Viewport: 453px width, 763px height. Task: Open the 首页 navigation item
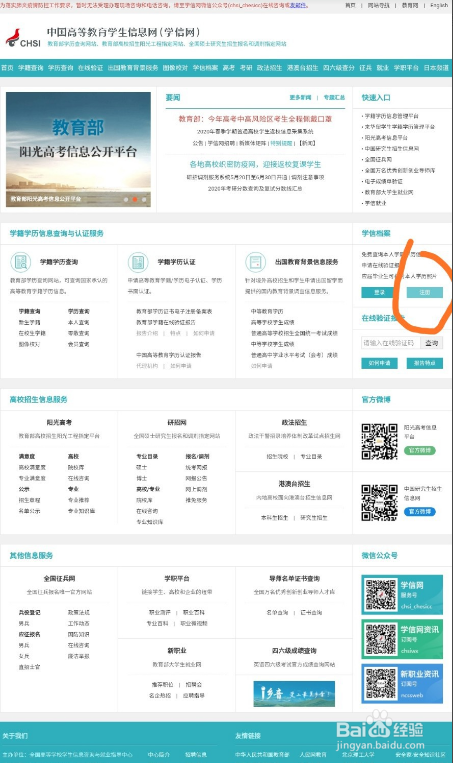click(x=7, y=68)
